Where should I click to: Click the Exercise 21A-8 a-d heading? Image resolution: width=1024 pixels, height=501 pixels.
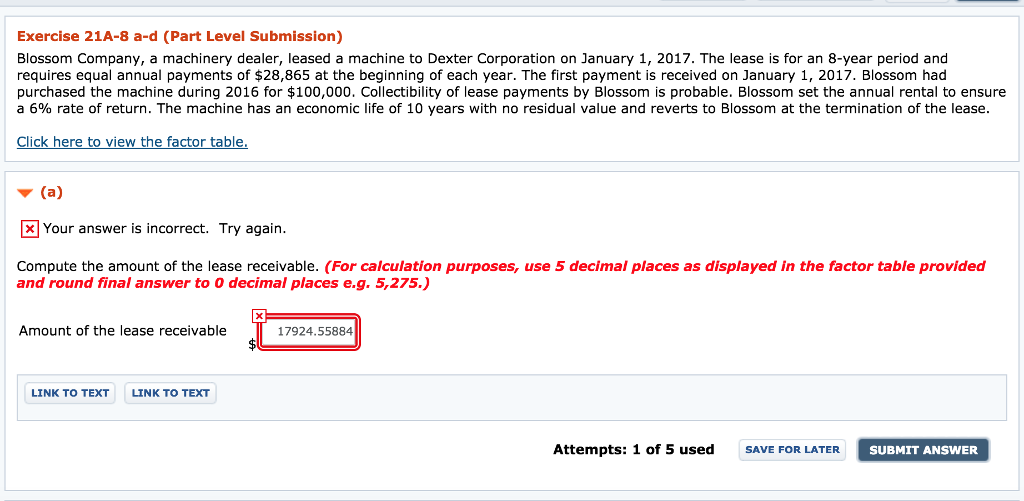180,37
